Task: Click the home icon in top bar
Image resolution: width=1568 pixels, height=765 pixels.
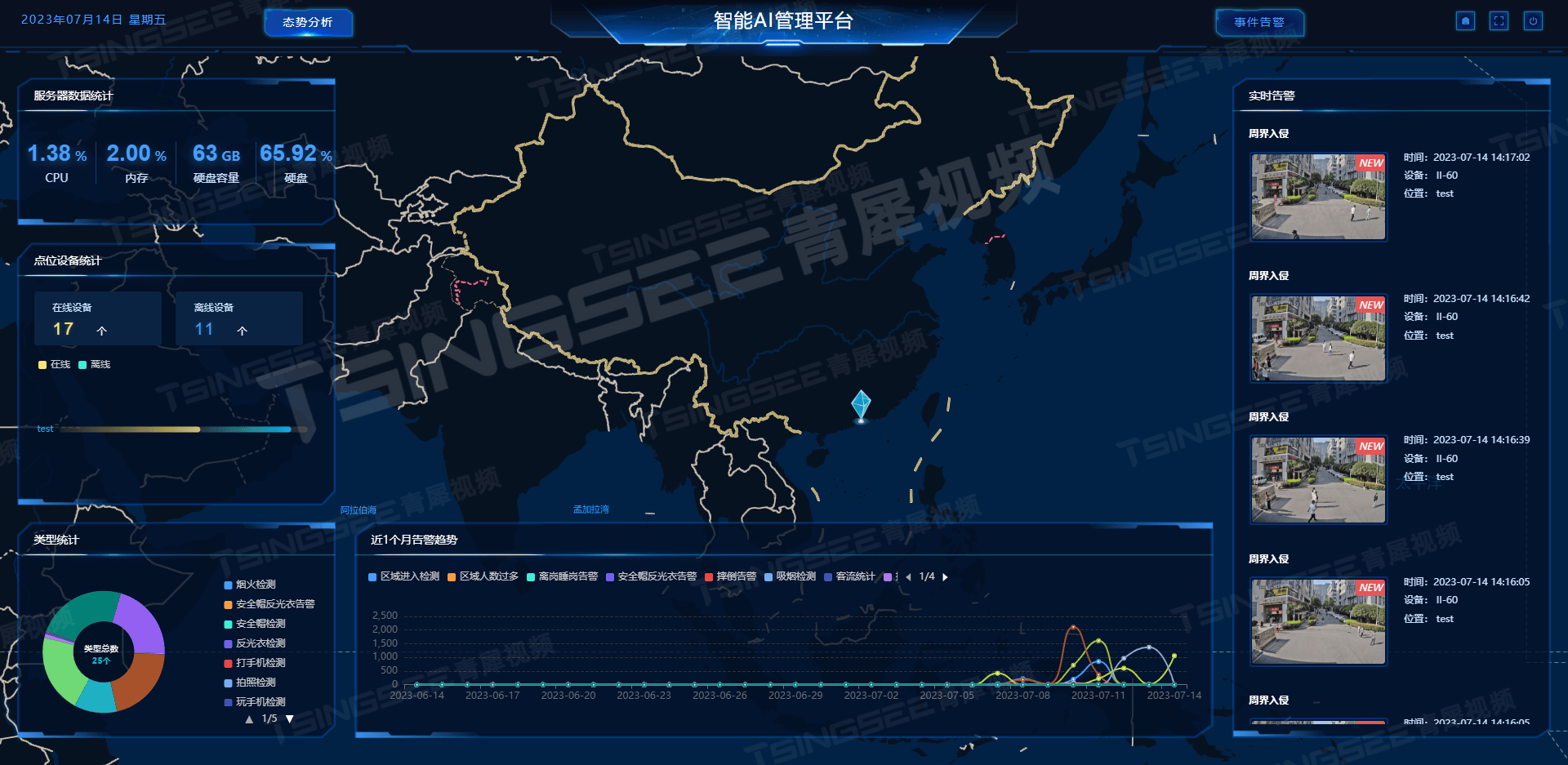Action: pyautogui.click(x=1465, y=21)
